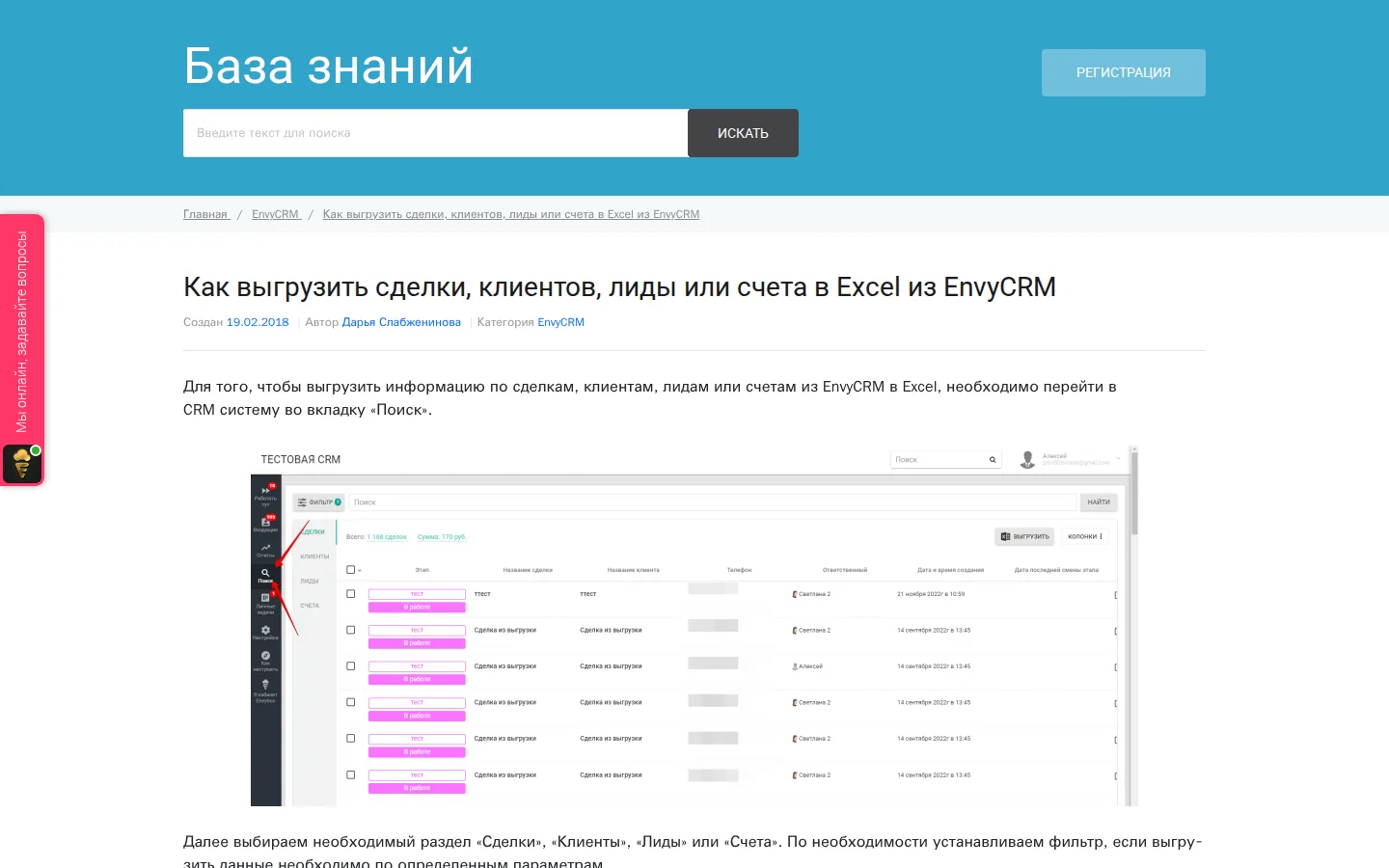Switch to the 'Лиды' tab in CRM screenshot
The image size is (1389, 868).
310,582
